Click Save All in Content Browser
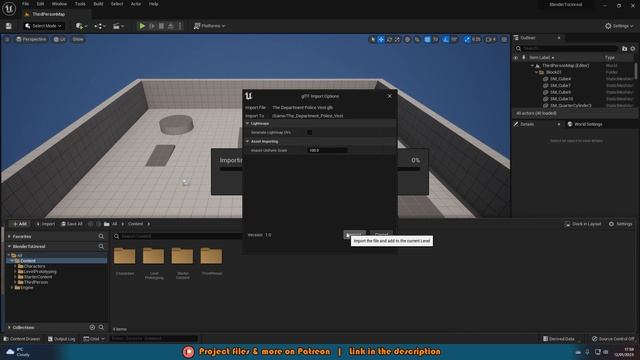 [x=72, y=224]
